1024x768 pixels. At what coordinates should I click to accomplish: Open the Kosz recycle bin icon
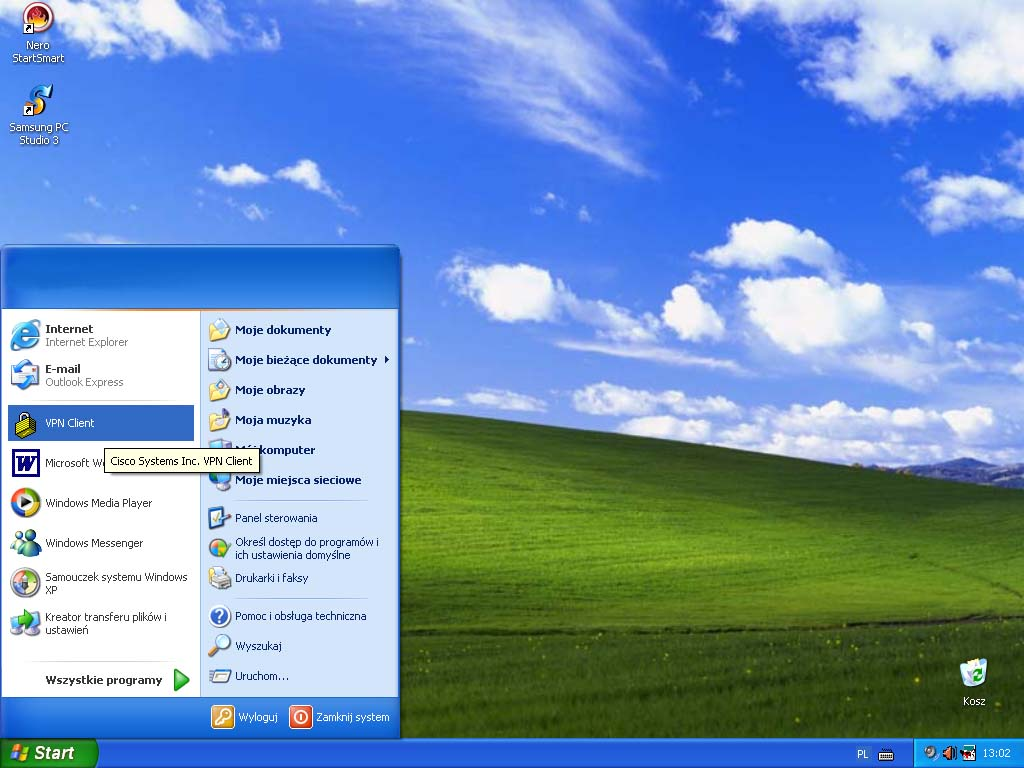click(x=974, y=682)
